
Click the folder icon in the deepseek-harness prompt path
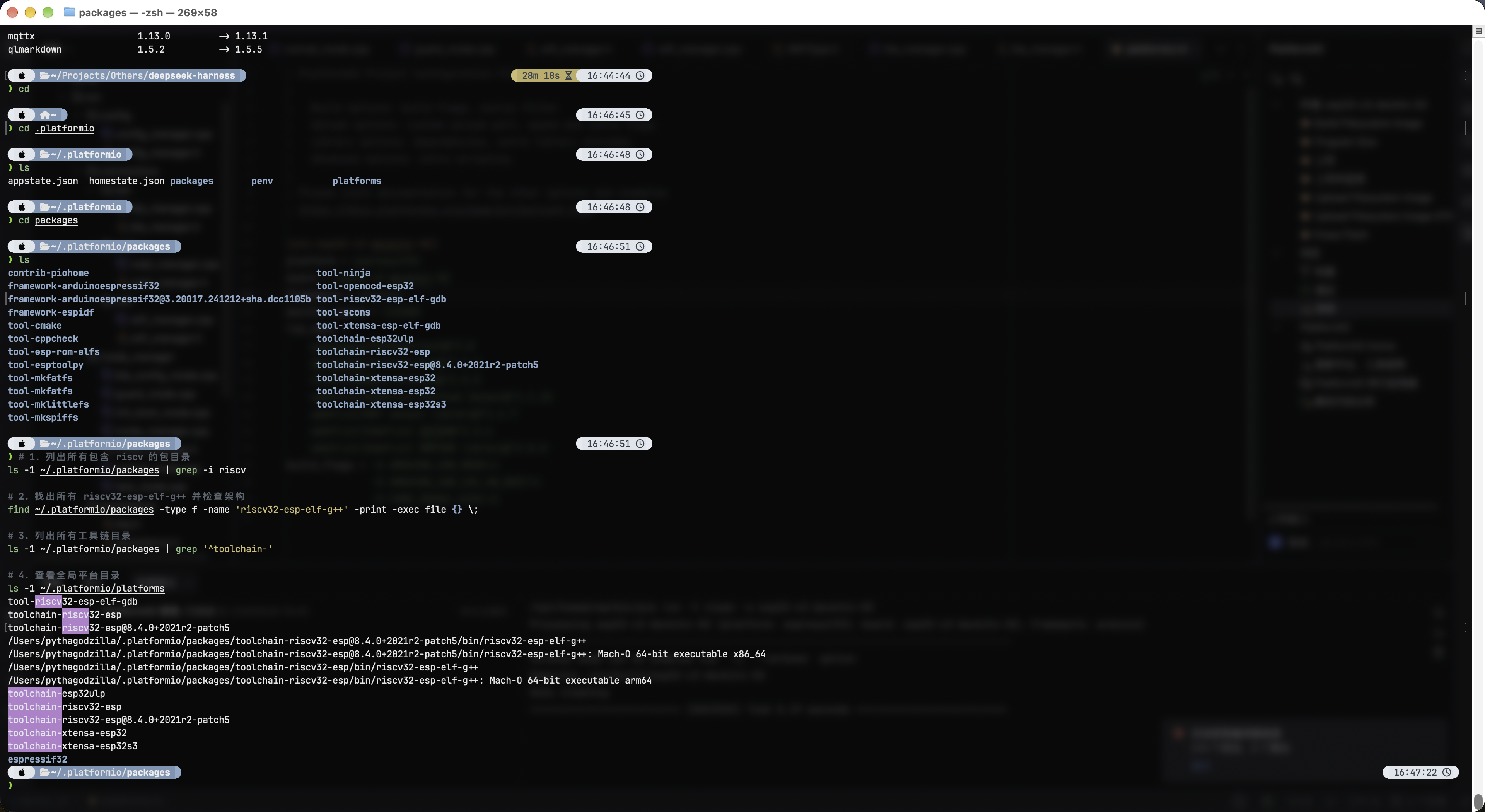pyautogui.click(x=44, y=75)
